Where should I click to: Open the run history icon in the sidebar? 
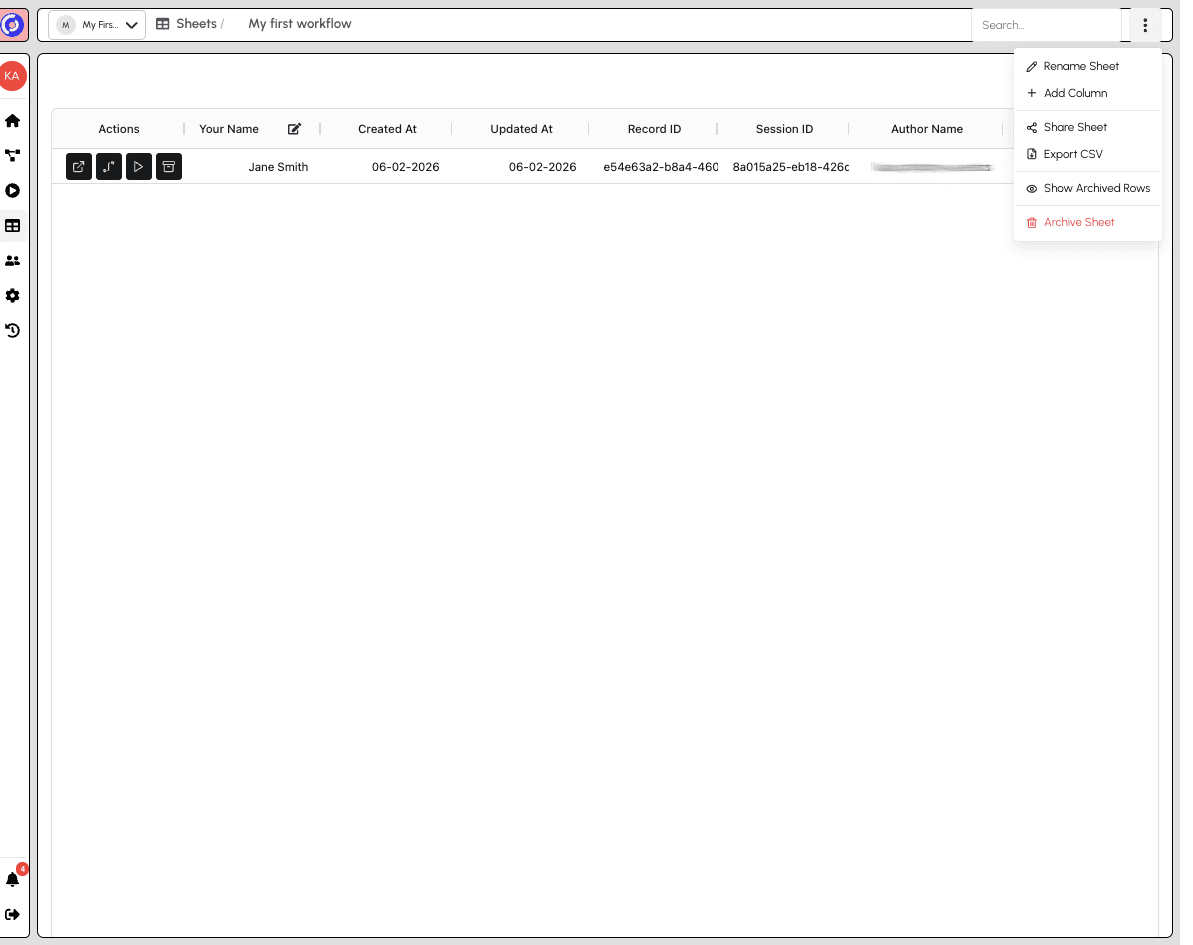pos(13,330)
